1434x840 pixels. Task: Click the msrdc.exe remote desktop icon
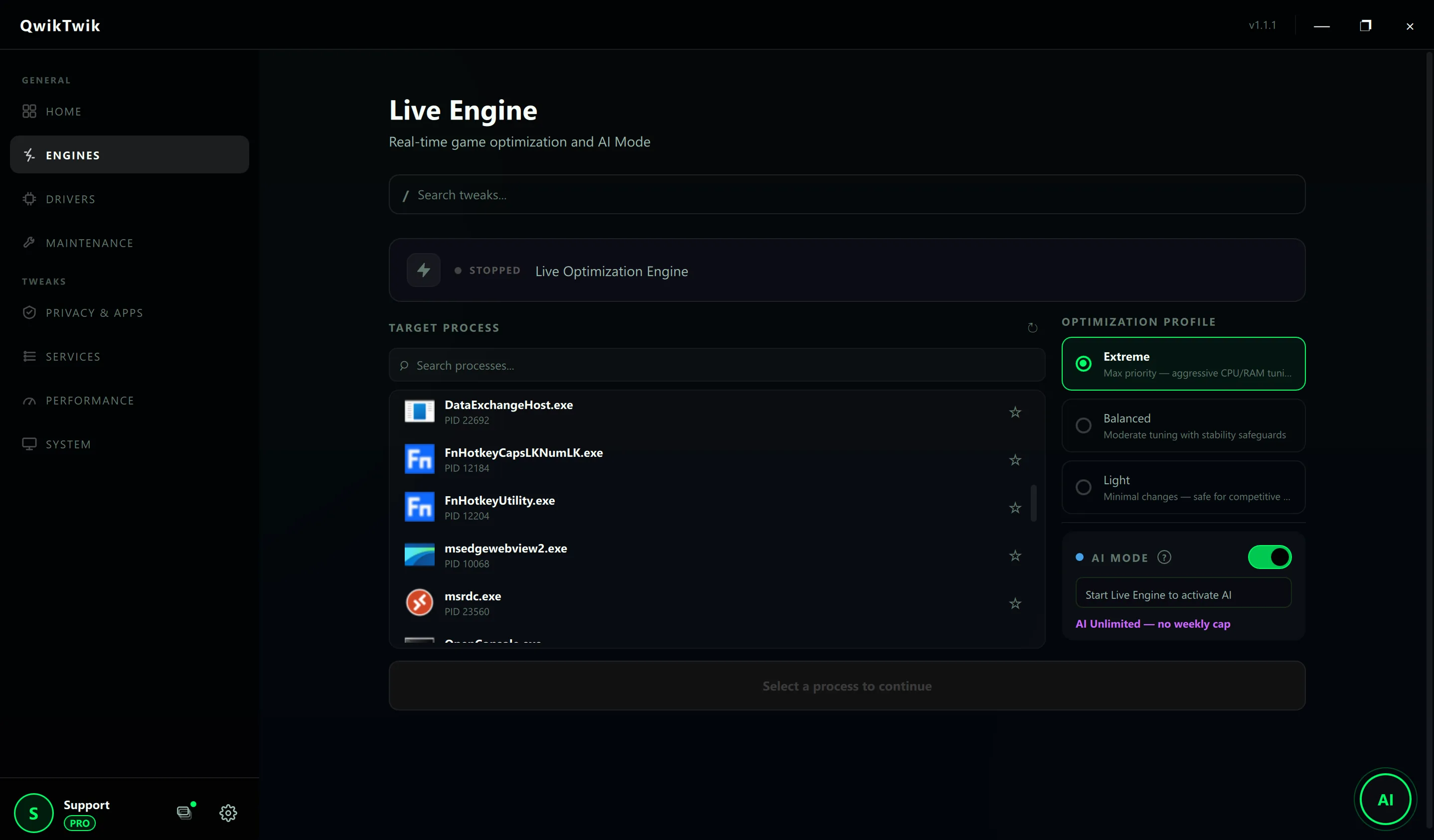coord(419,602)
